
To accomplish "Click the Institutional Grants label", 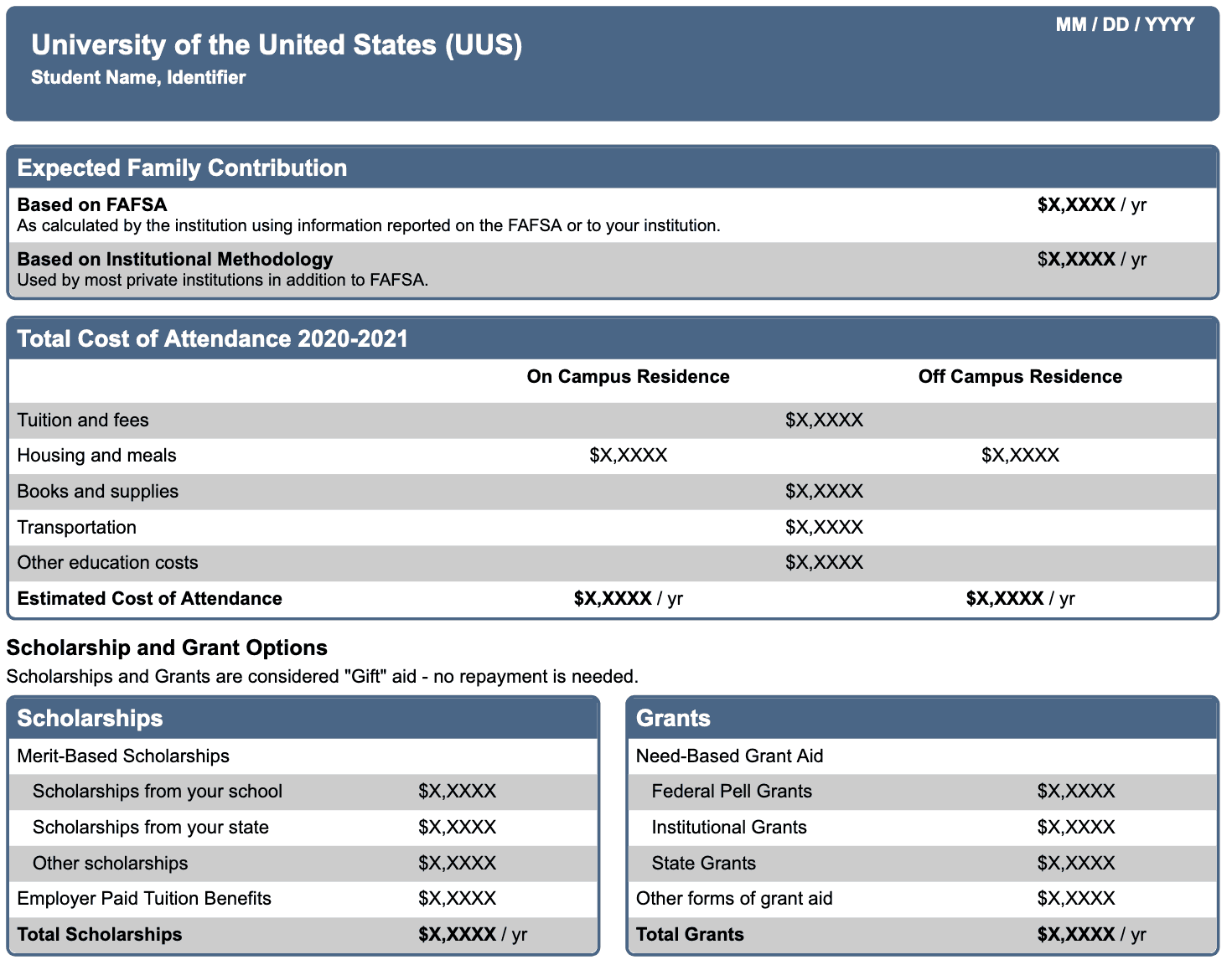I will (729, 828).
